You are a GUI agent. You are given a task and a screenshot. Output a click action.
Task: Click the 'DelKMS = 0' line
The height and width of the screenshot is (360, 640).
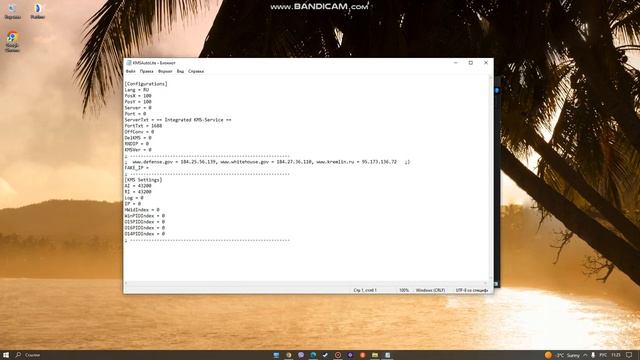[138, 138]
